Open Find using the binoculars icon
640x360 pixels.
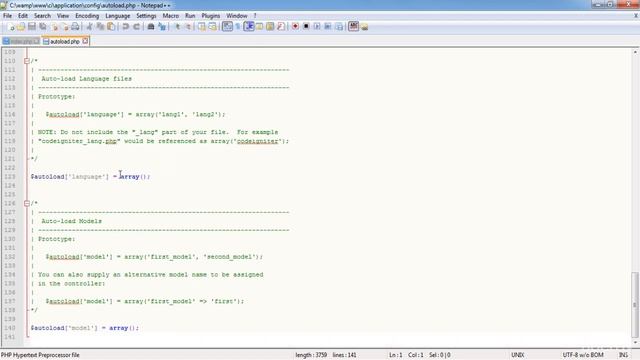click(151, 27)
